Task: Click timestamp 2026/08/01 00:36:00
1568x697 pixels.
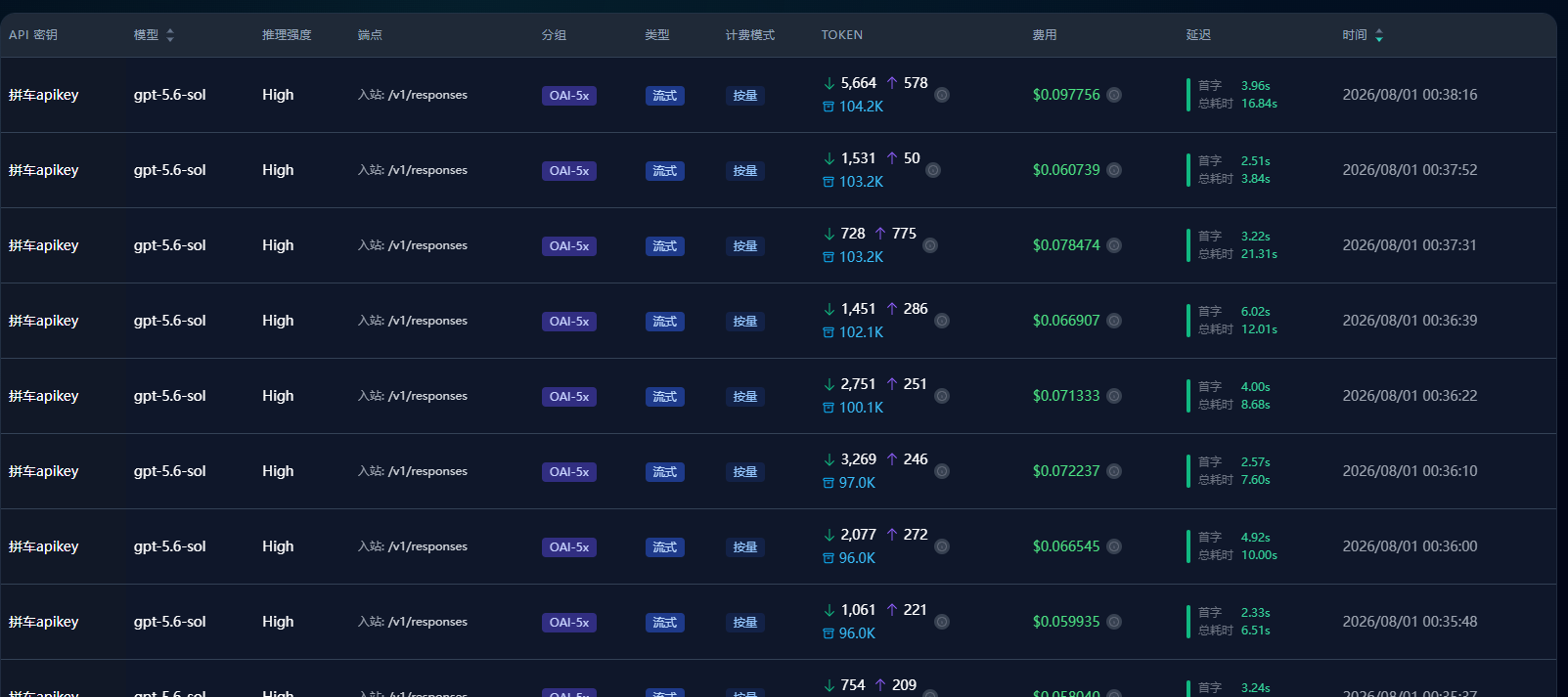Action: coord(1410,546)
